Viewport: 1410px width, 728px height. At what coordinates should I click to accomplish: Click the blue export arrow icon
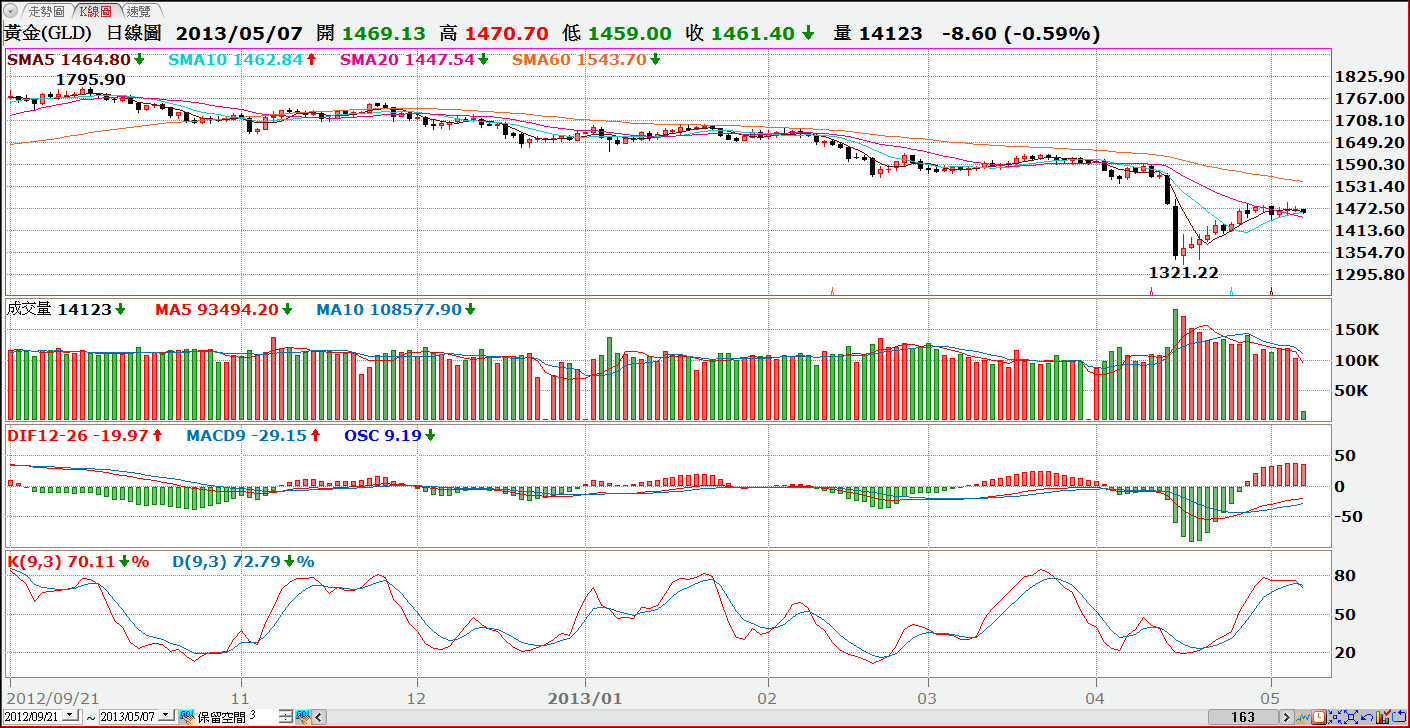1399,717
